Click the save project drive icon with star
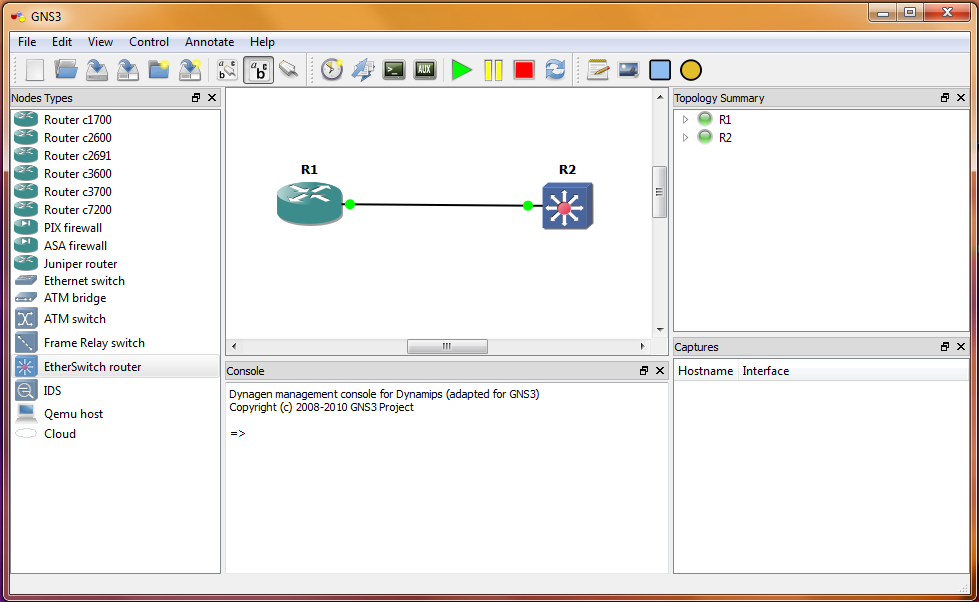Viewport: 979px width, 602px height. 190,70
